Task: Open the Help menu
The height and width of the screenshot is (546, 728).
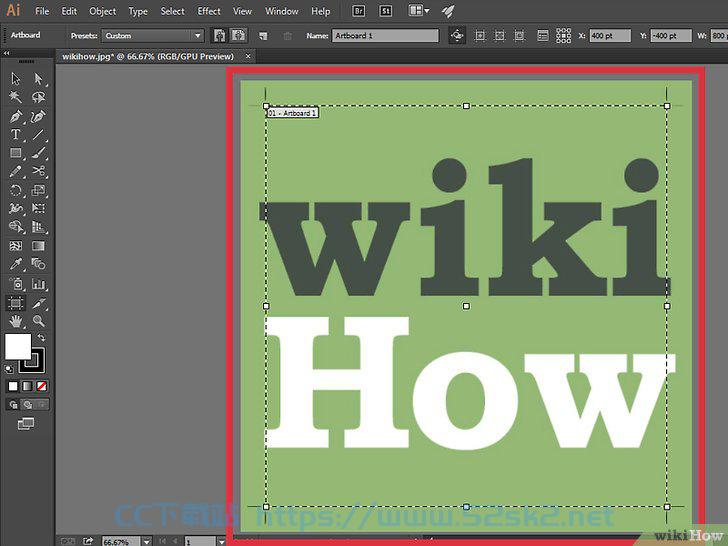Action: pyautogui.click(x=320, y=11)
